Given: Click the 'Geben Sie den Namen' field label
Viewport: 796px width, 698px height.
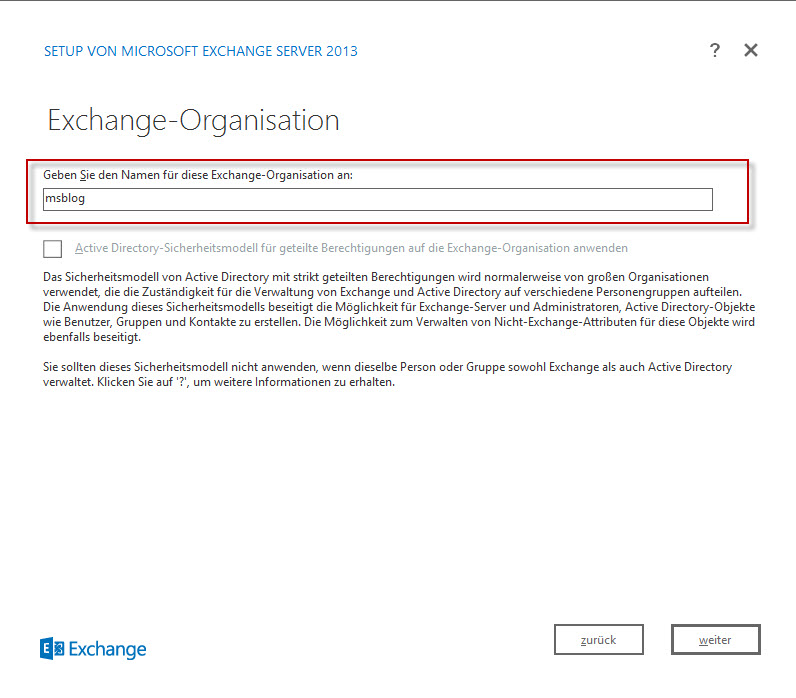Looking at the screenshot, I should click(198, 175).
